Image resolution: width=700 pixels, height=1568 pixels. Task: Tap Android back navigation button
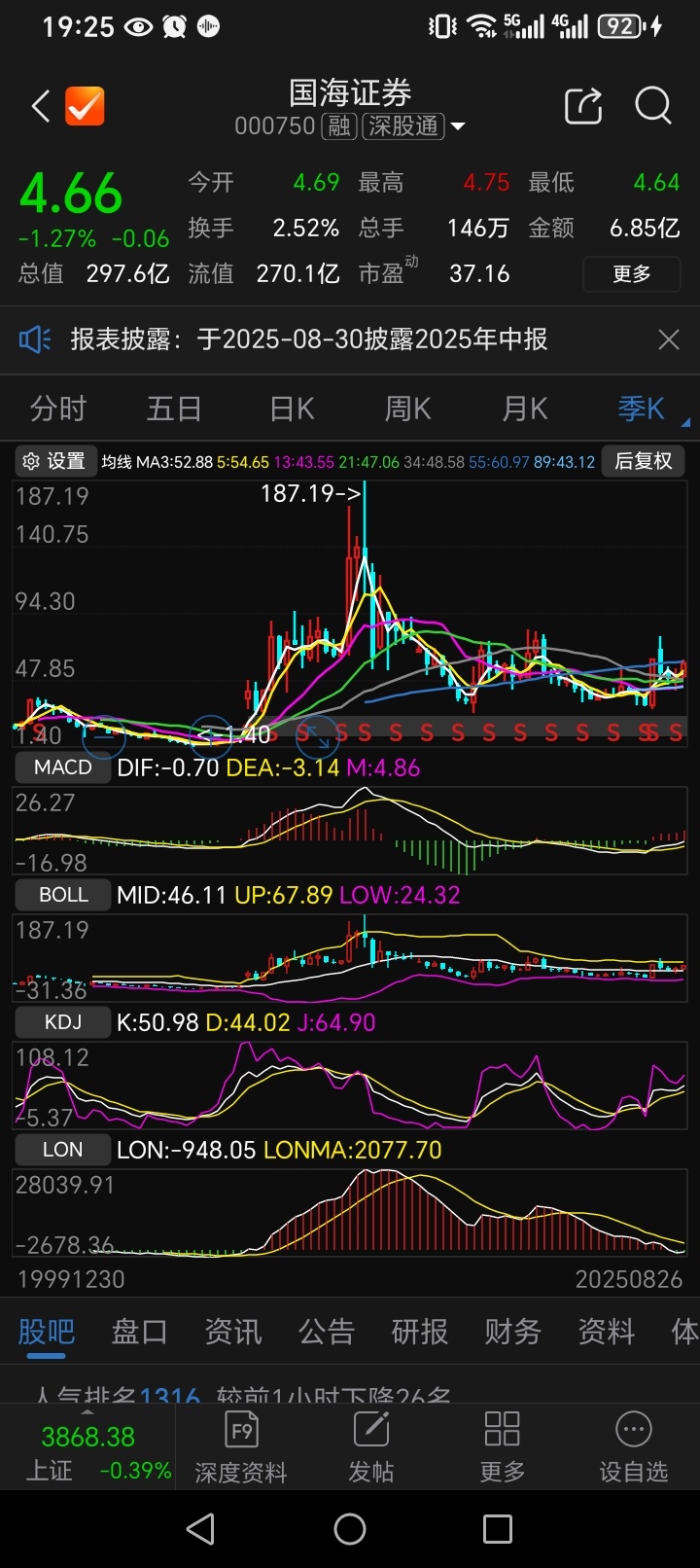(201, 1529)
